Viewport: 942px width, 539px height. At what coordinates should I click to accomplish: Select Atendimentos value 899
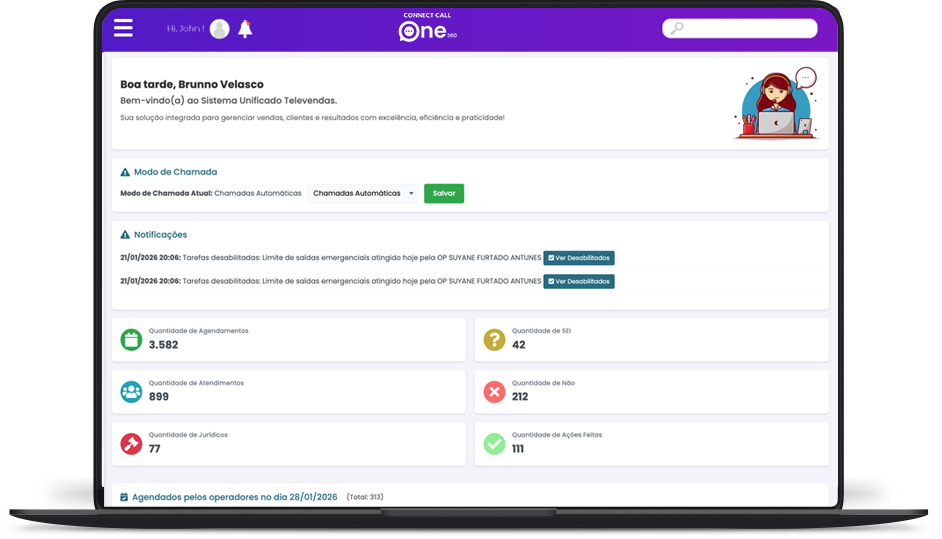[x=159, y=397]
